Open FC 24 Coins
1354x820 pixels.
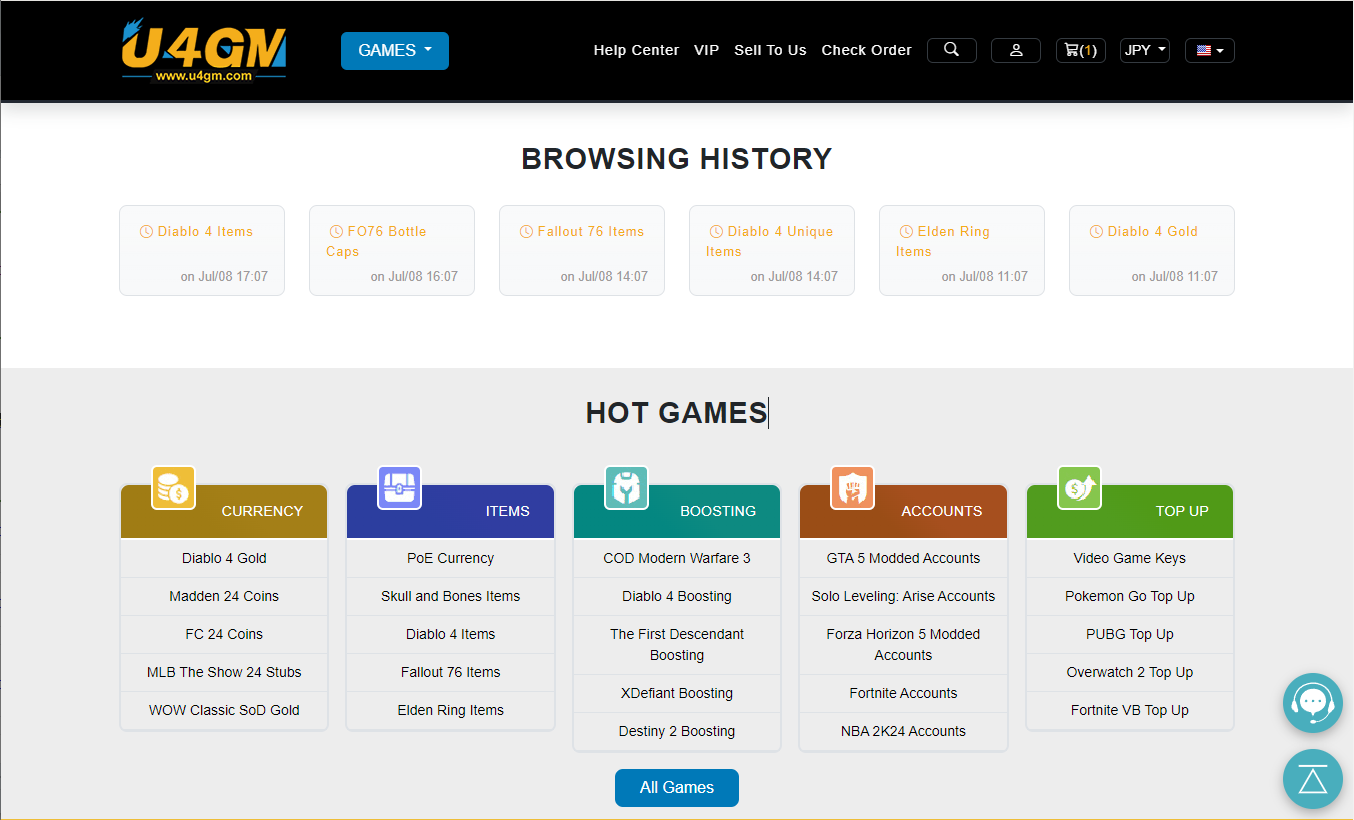tap(224, 634)
